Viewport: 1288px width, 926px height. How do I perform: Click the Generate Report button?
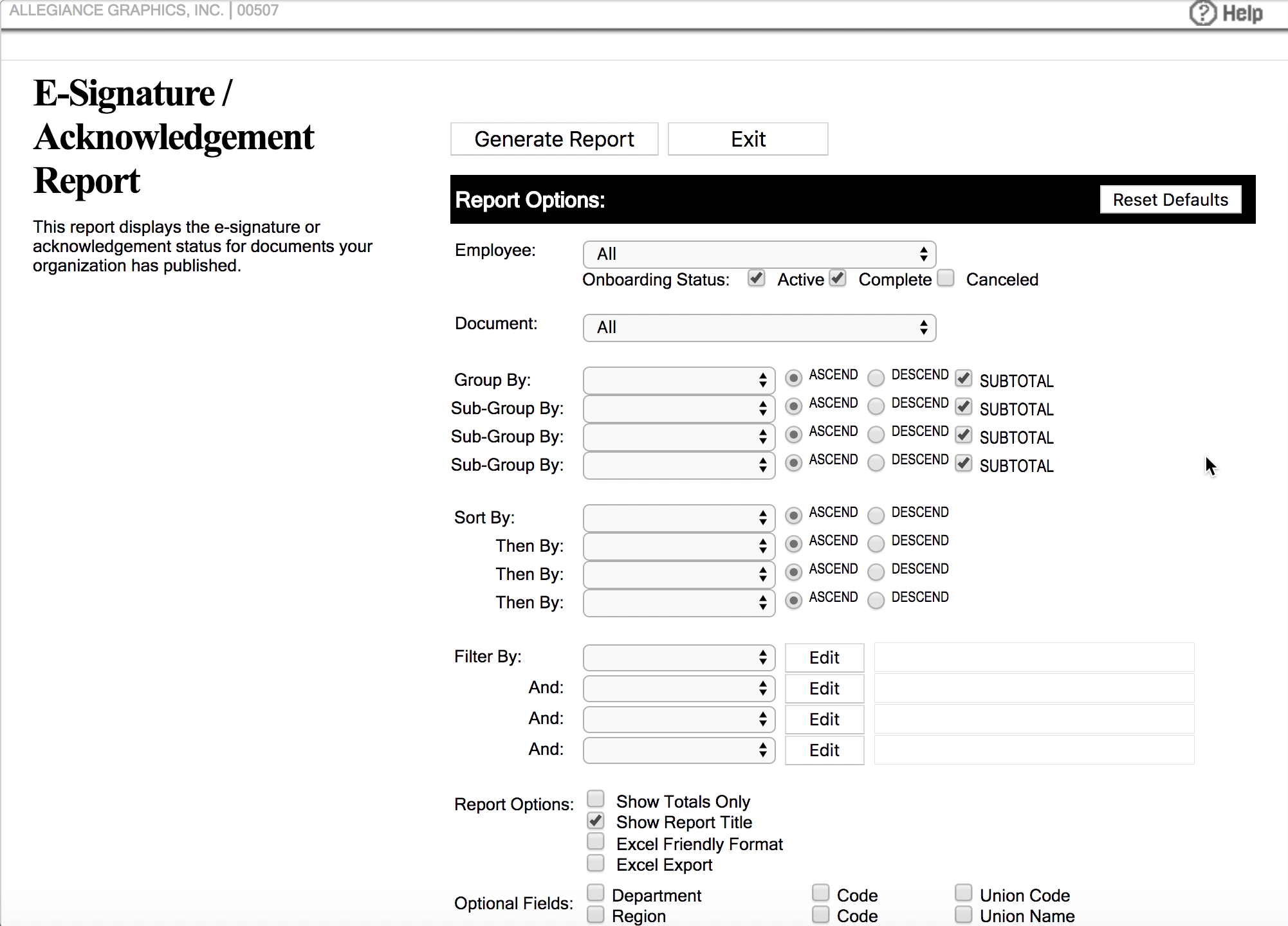pos(554,138)
